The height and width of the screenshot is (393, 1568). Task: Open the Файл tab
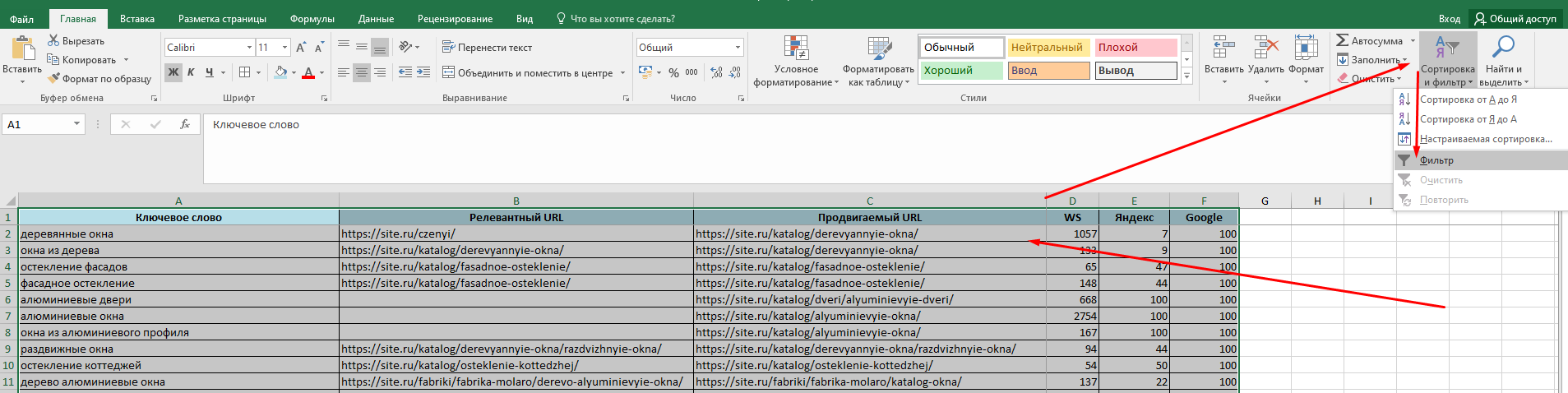pyautogui.click(x=22, y=18)
